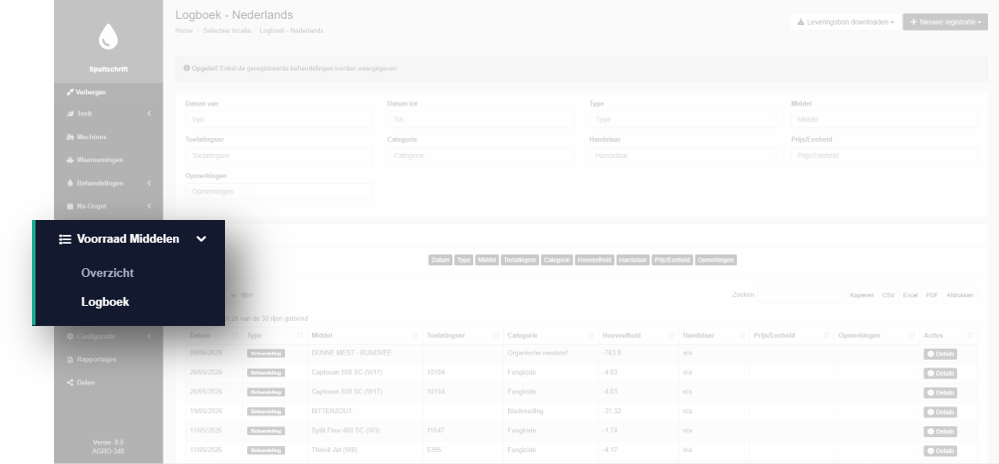This screenshot has height=464, width=999.
Task: Sort table by Handelaar column arrows
Action: 742,336
